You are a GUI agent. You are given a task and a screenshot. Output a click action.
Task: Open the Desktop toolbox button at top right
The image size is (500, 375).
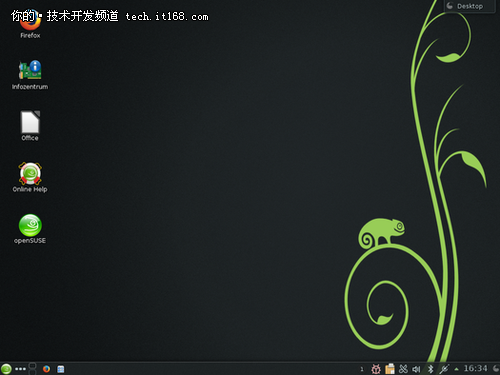469,6
